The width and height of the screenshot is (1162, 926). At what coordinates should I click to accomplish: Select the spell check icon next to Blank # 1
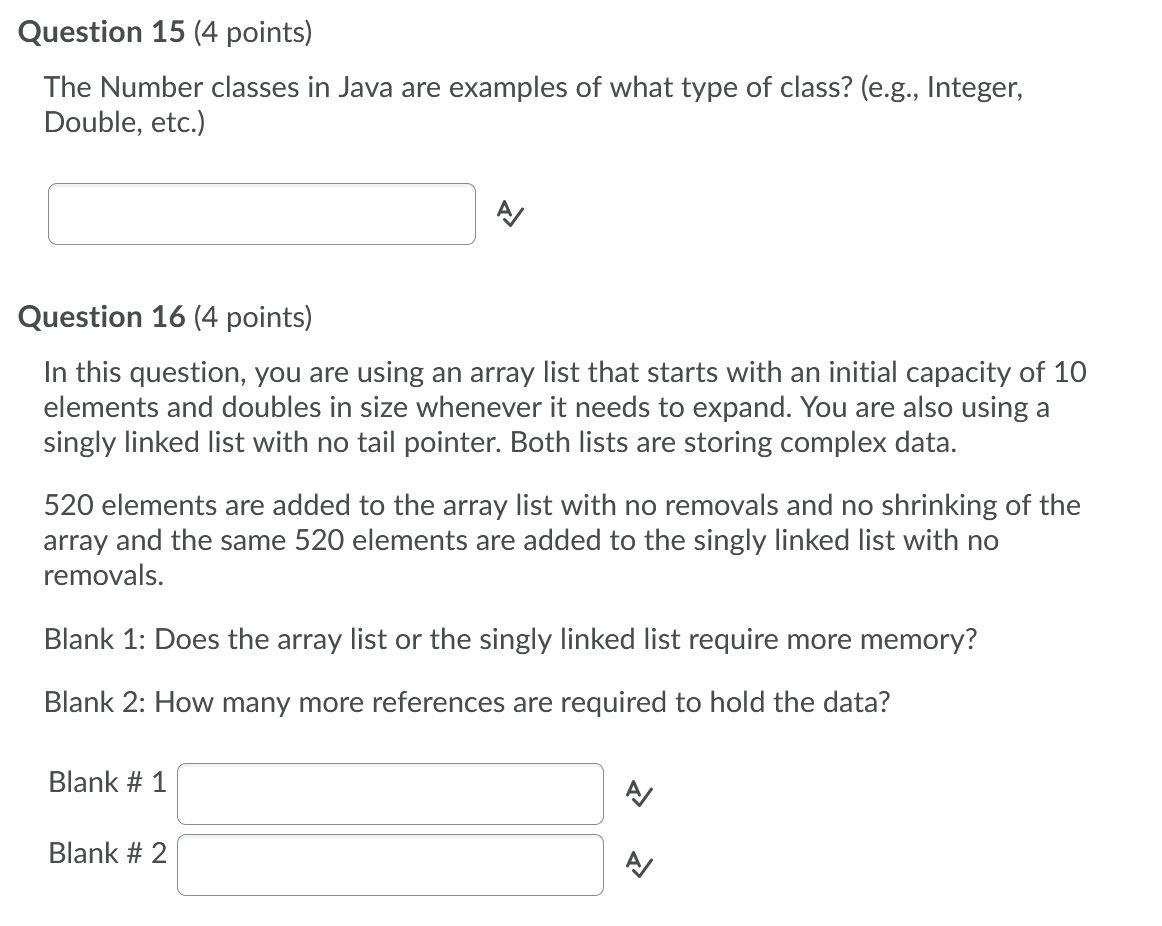637,793
